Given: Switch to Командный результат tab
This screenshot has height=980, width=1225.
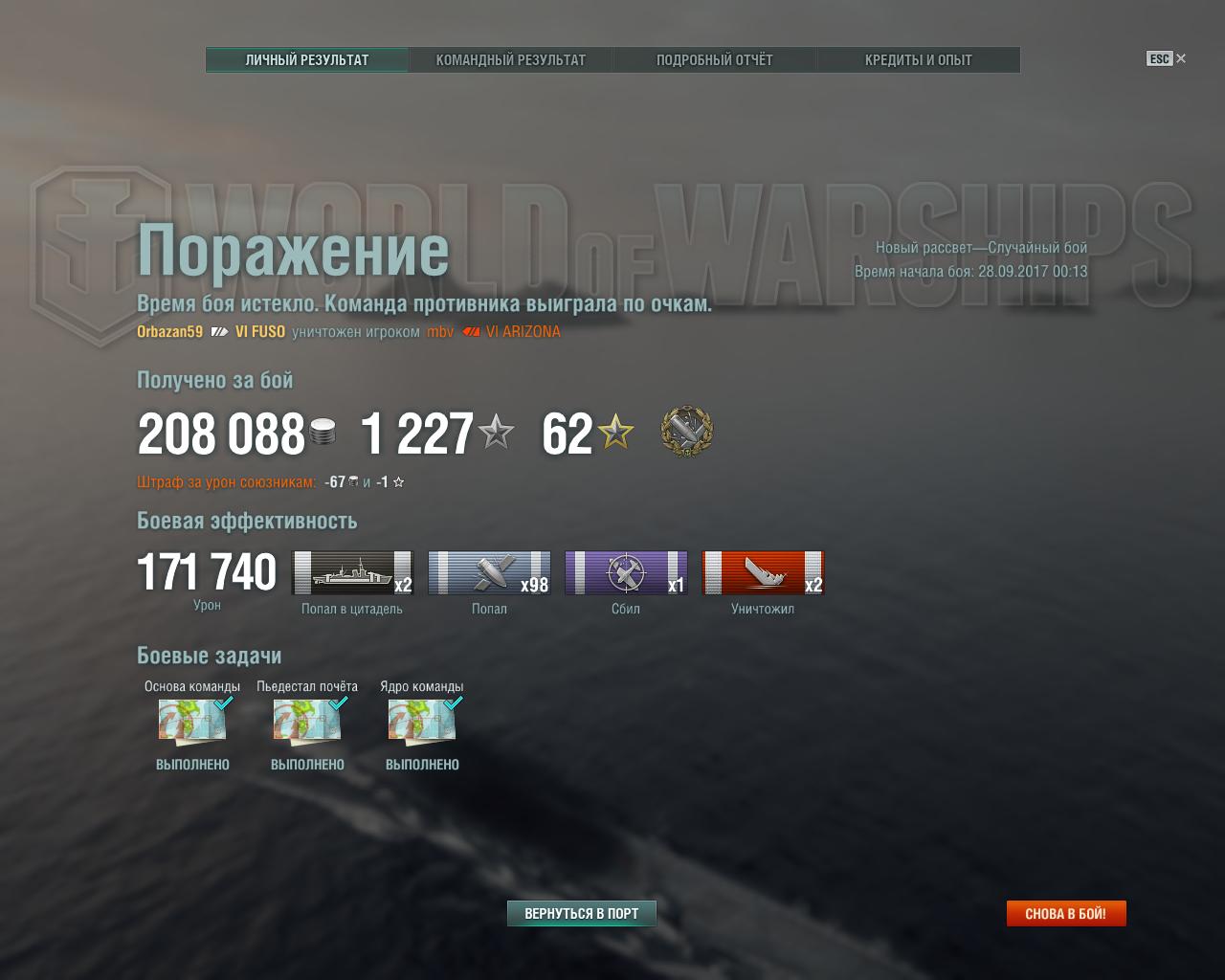Looking at the screenshot, I should [511, 59].
